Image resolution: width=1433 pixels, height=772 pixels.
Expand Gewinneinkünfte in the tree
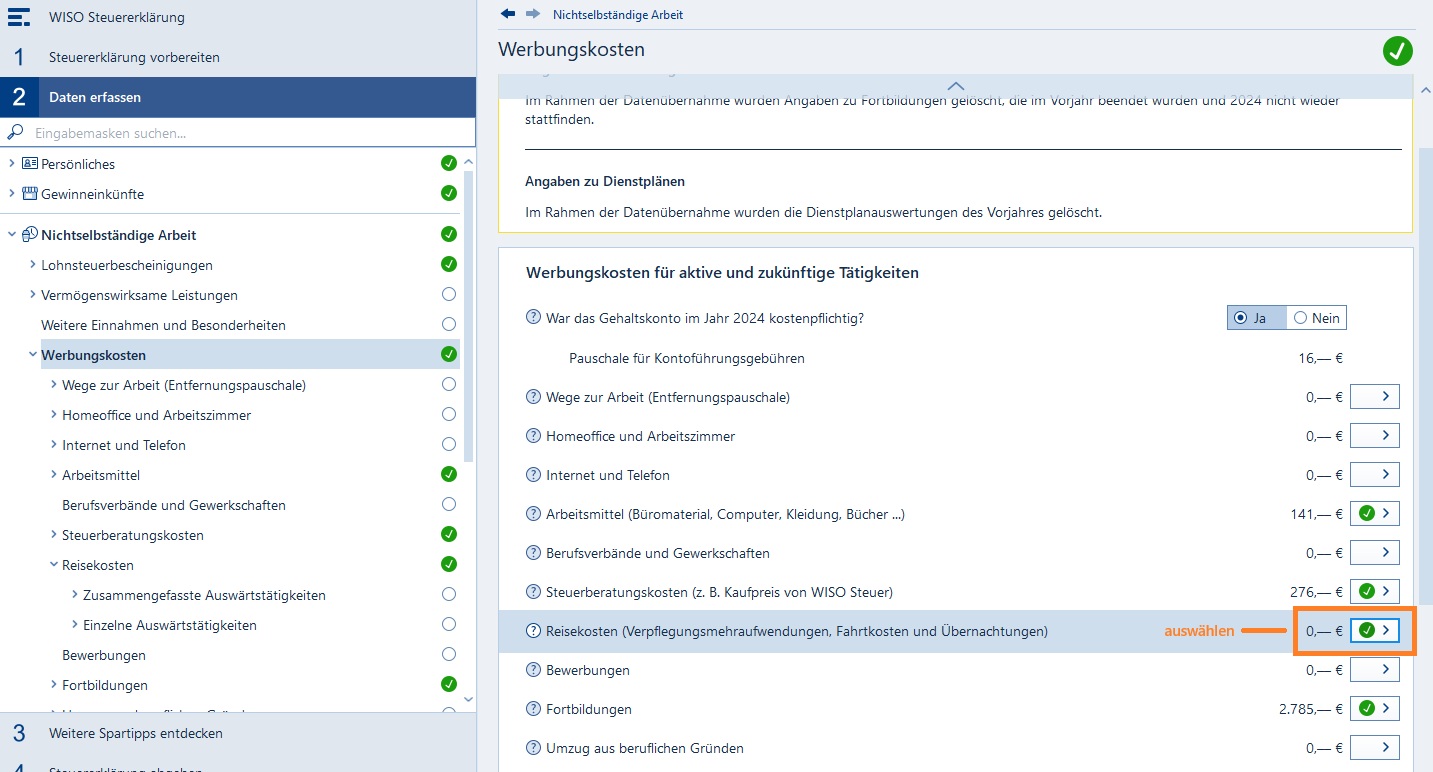click(x=12, y=194)
